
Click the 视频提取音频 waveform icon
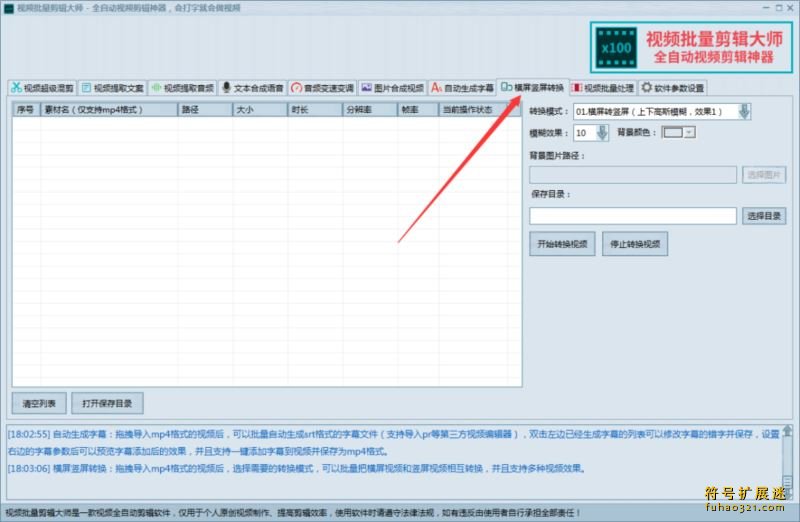pos(157,87)
